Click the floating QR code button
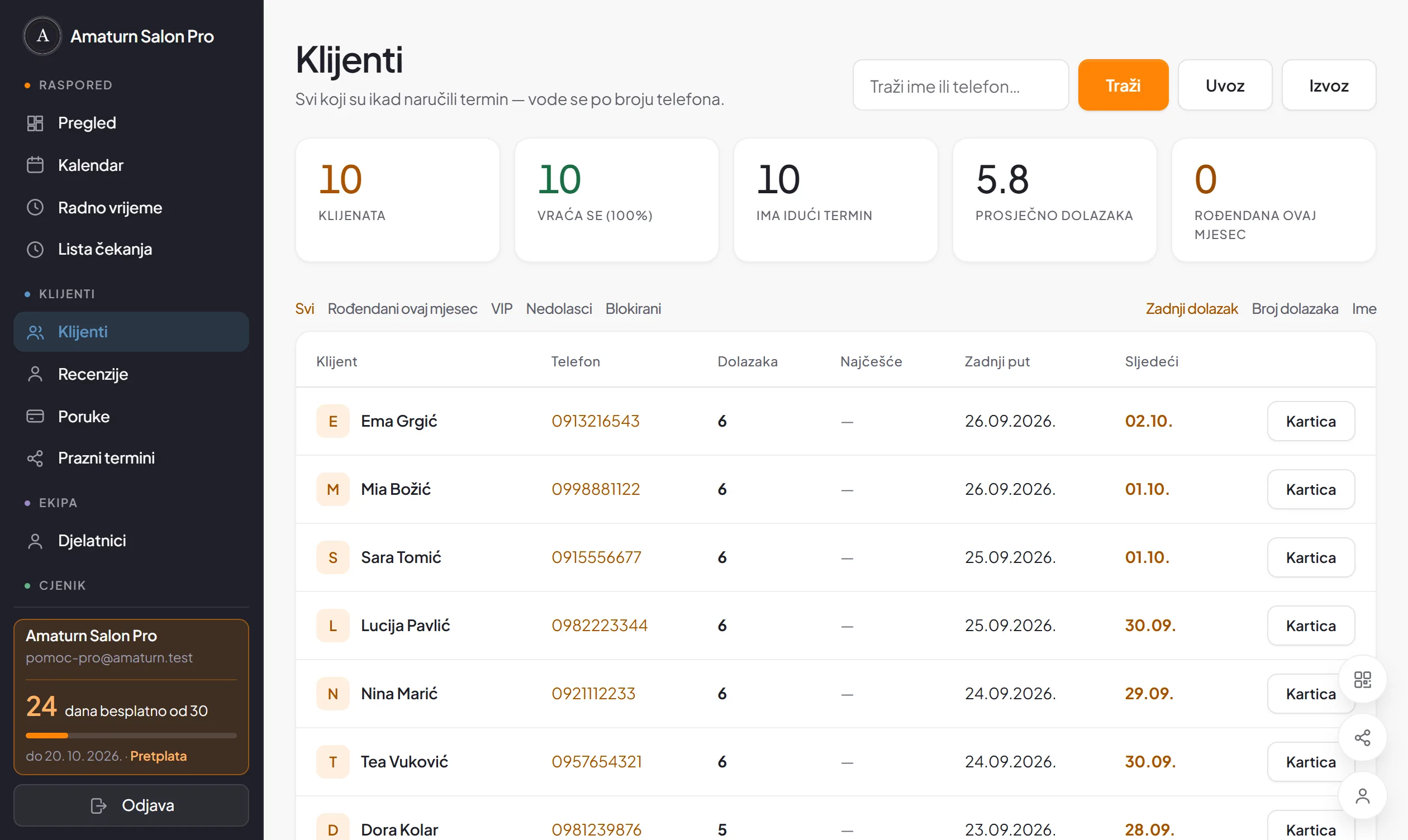Viewport: 1408px width, 840px height. [1362, 680]
